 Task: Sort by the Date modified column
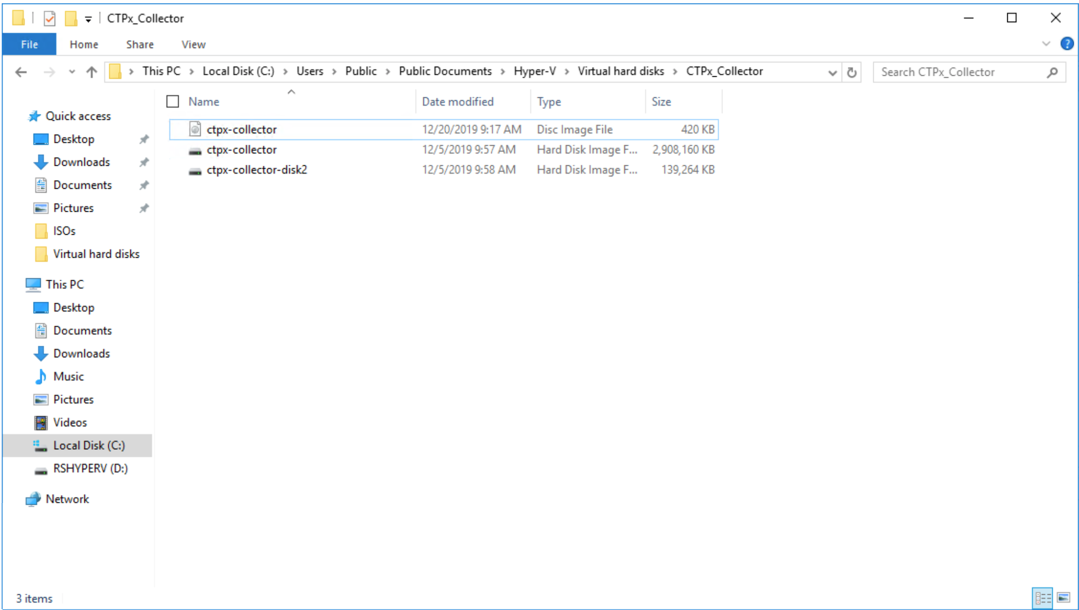click(458, 101)
